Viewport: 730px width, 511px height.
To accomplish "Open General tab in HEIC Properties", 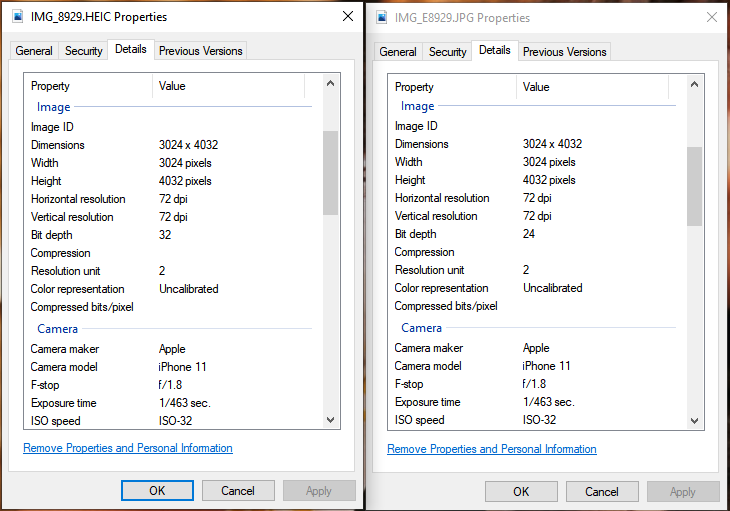I will (x=34, y=51).
